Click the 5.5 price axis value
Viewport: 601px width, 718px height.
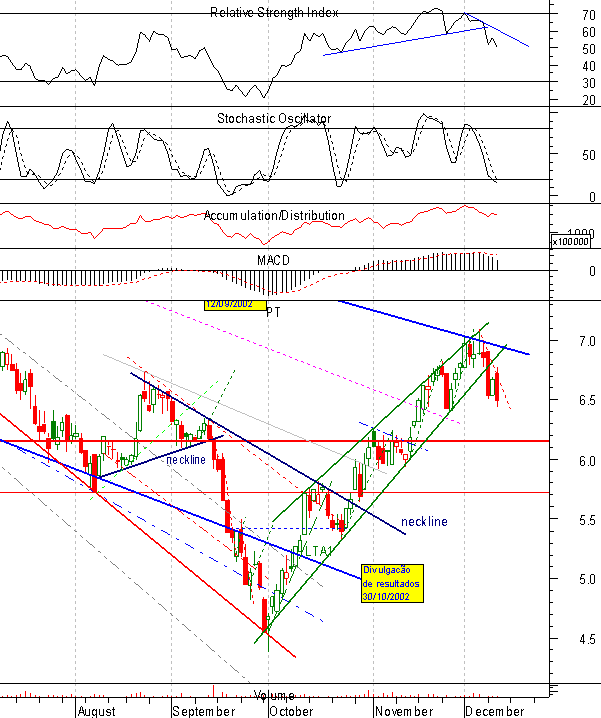(587, 520)
